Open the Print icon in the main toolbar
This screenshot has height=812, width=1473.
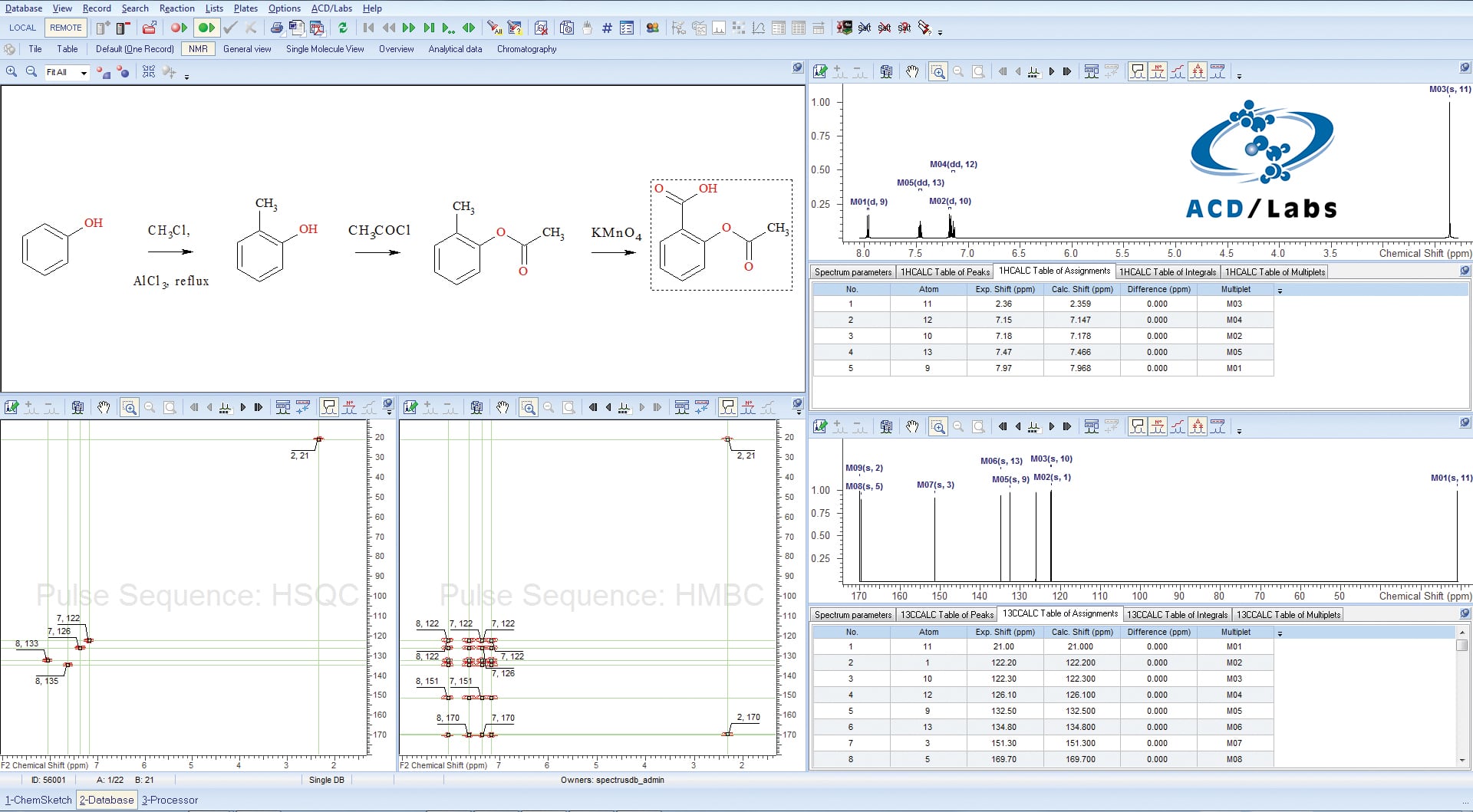pyautogui.click(x=276, y=28)
